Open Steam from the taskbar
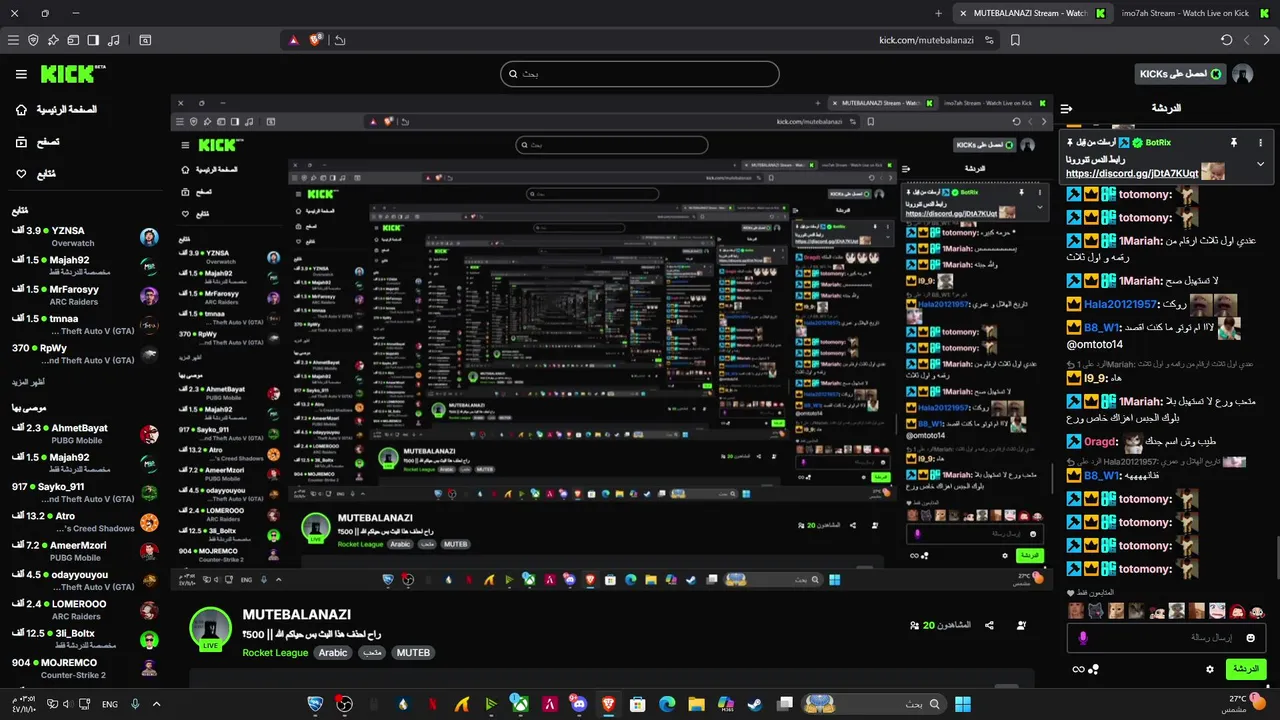This screenshot has height=720, width=1280. tap(754, 704)
